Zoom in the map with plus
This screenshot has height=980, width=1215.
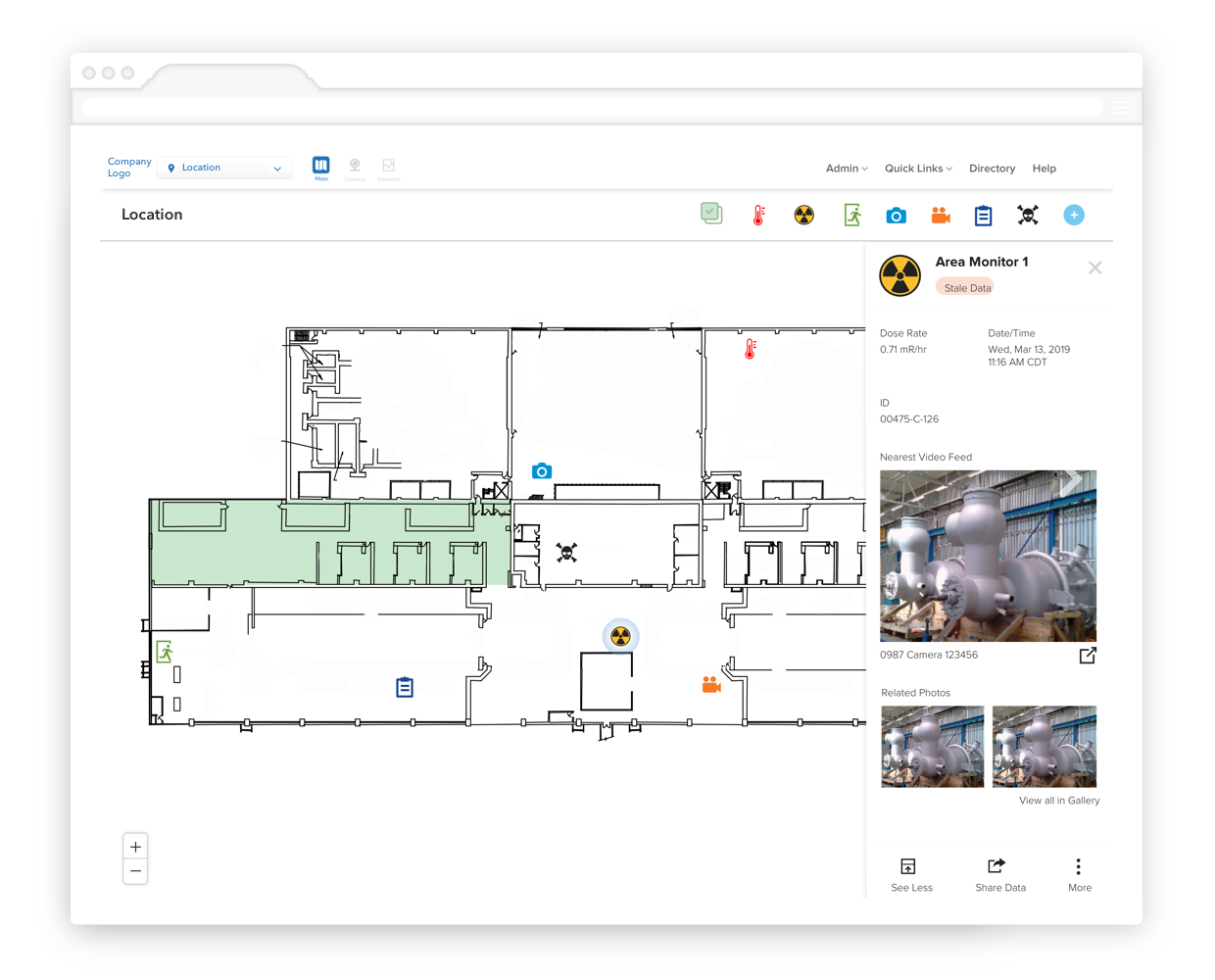coord(135,847)
